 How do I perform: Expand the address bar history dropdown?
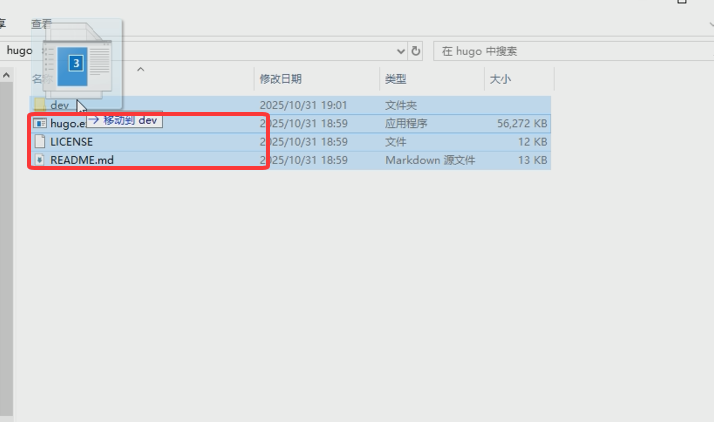(401, 50)
